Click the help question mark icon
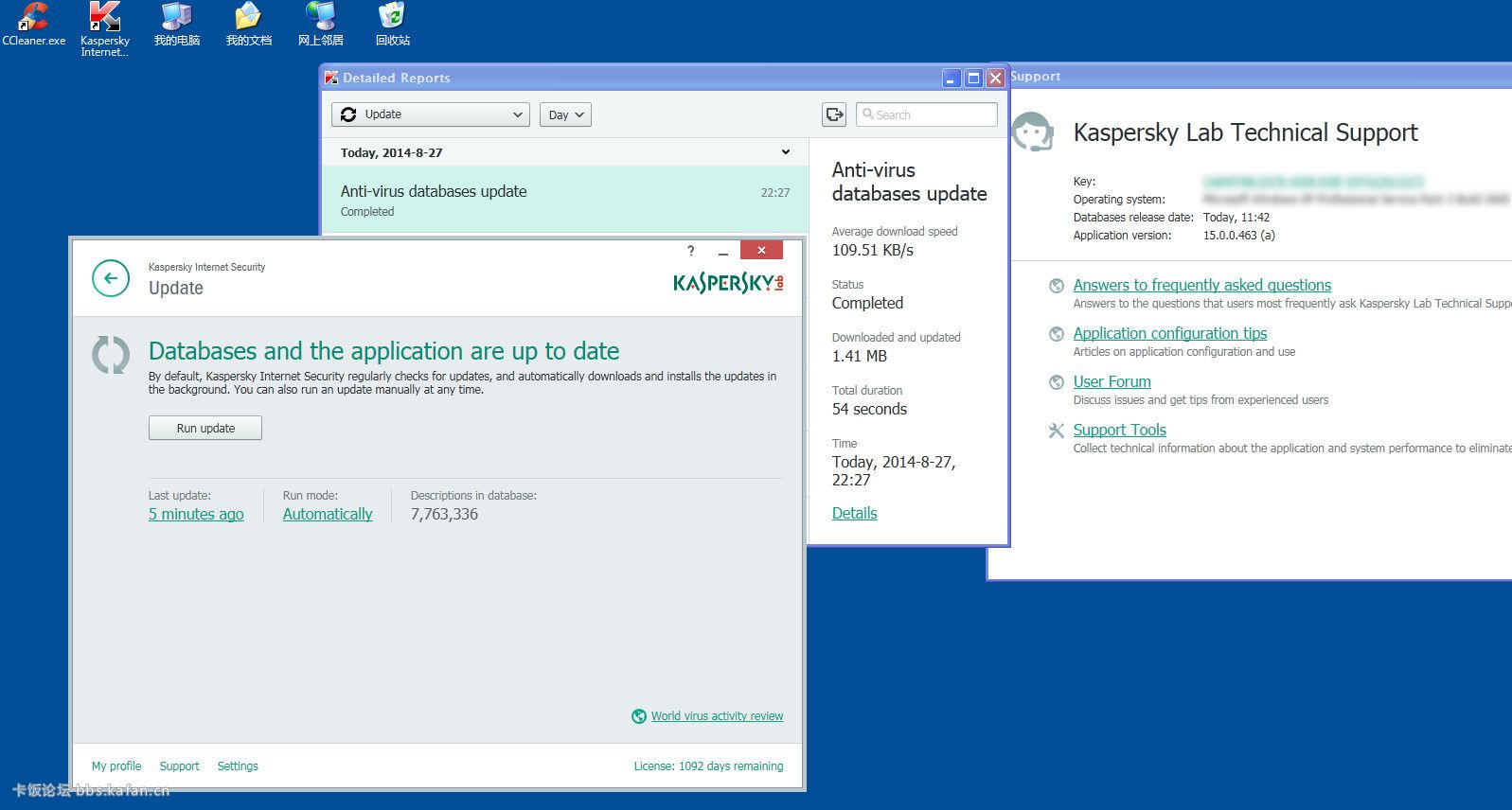The image size is (1512, 810). (691, 251)
